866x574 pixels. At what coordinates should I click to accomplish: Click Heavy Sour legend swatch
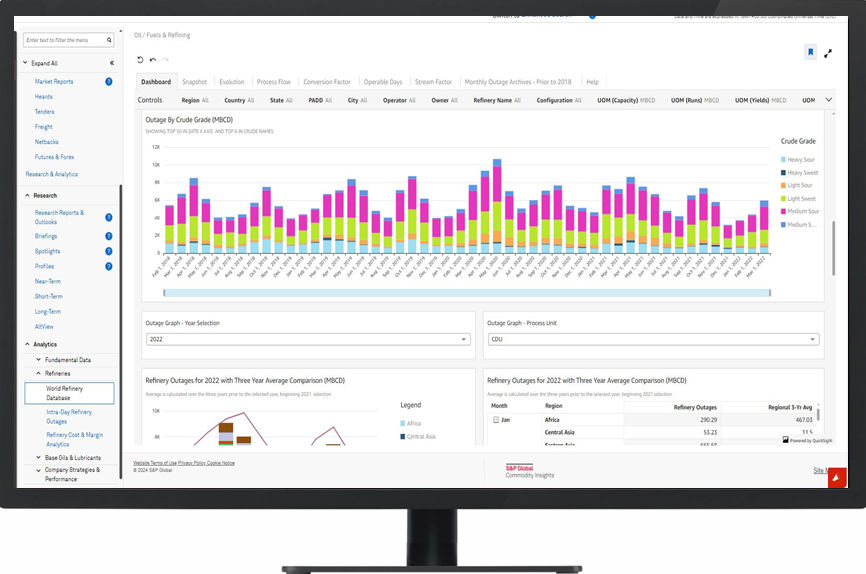coord(783,160)
